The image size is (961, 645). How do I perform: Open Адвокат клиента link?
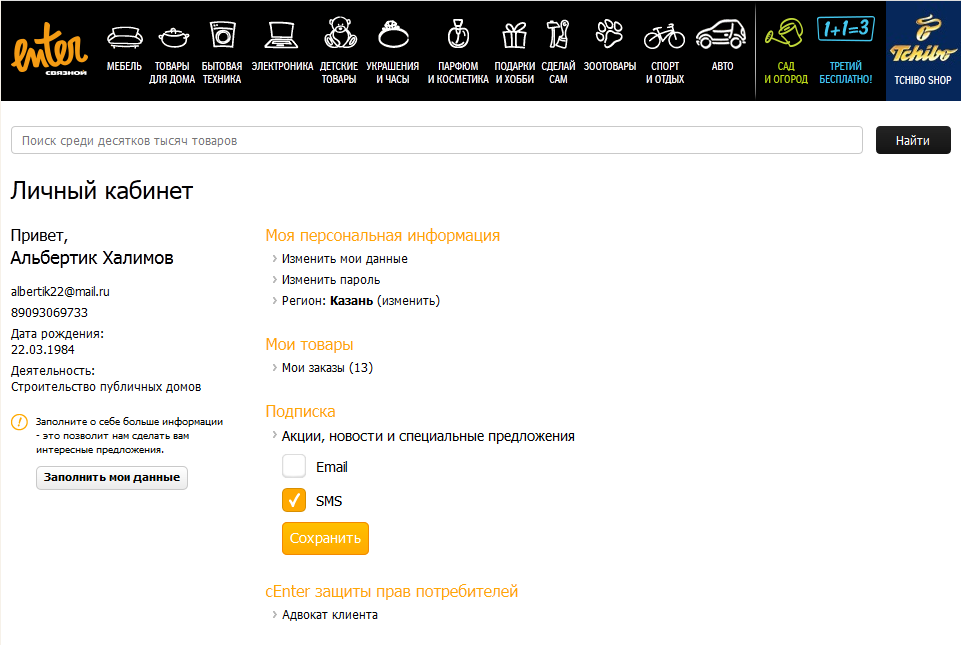330,614
